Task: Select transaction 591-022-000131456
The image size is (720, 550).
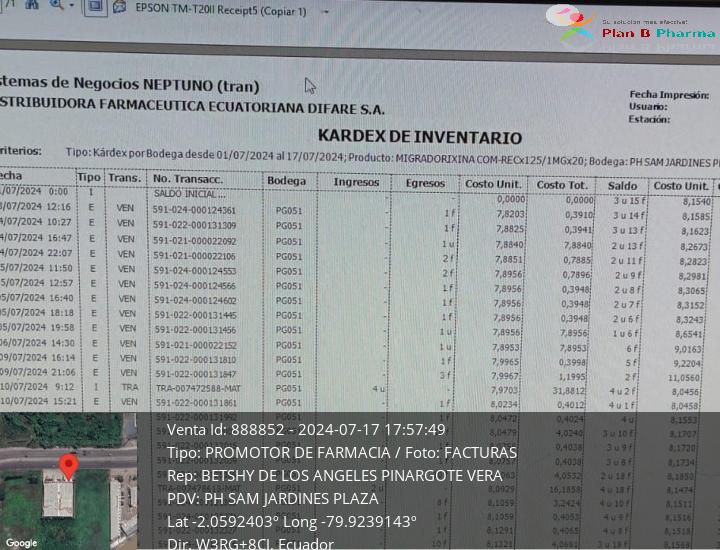Action: tap(195, 330)
